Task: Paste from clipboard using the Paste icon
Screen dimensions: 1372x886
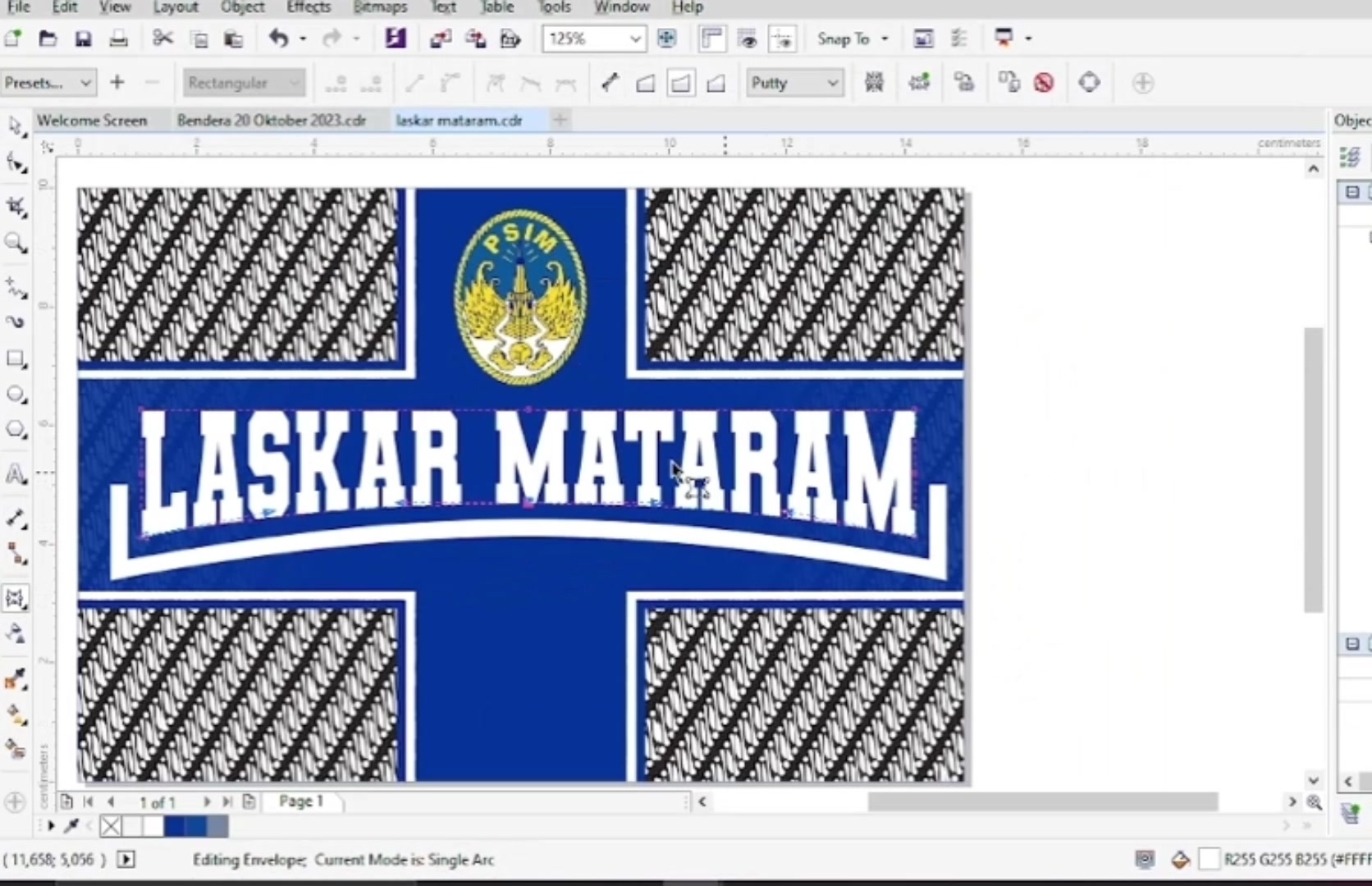Action: (234, 39)
